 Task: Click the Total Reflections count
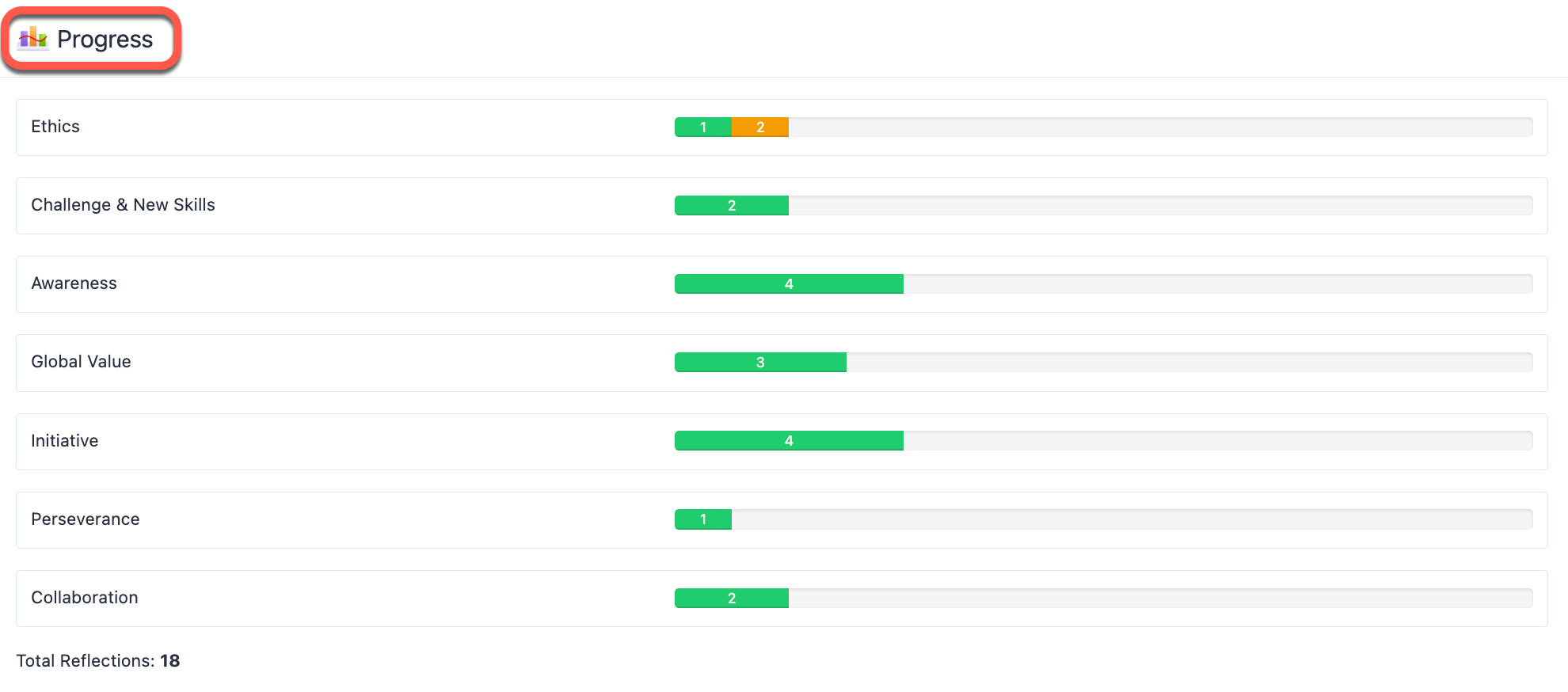coord(169,660)
